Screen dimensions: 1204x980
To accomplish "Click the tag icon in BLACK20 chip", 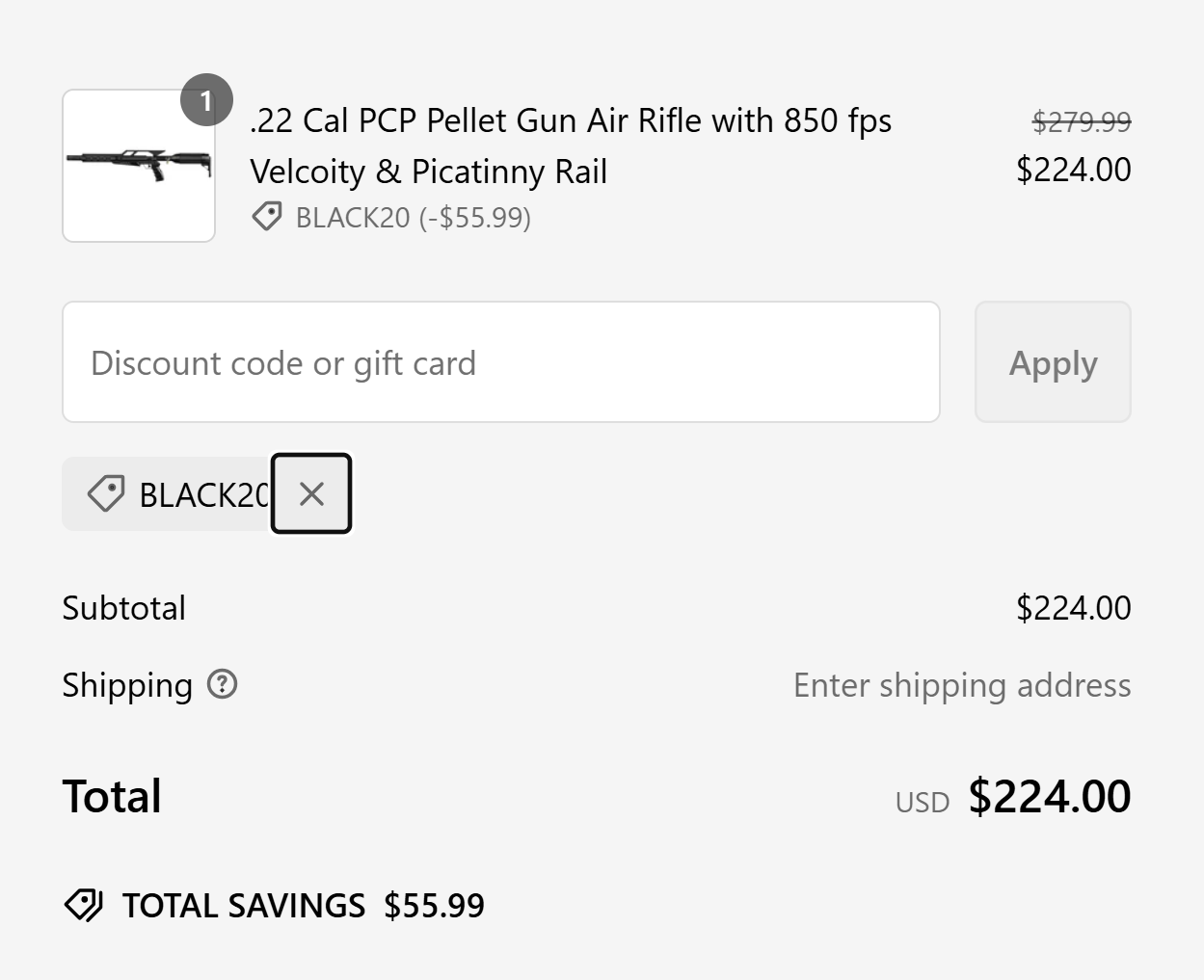I will point(106,493).
